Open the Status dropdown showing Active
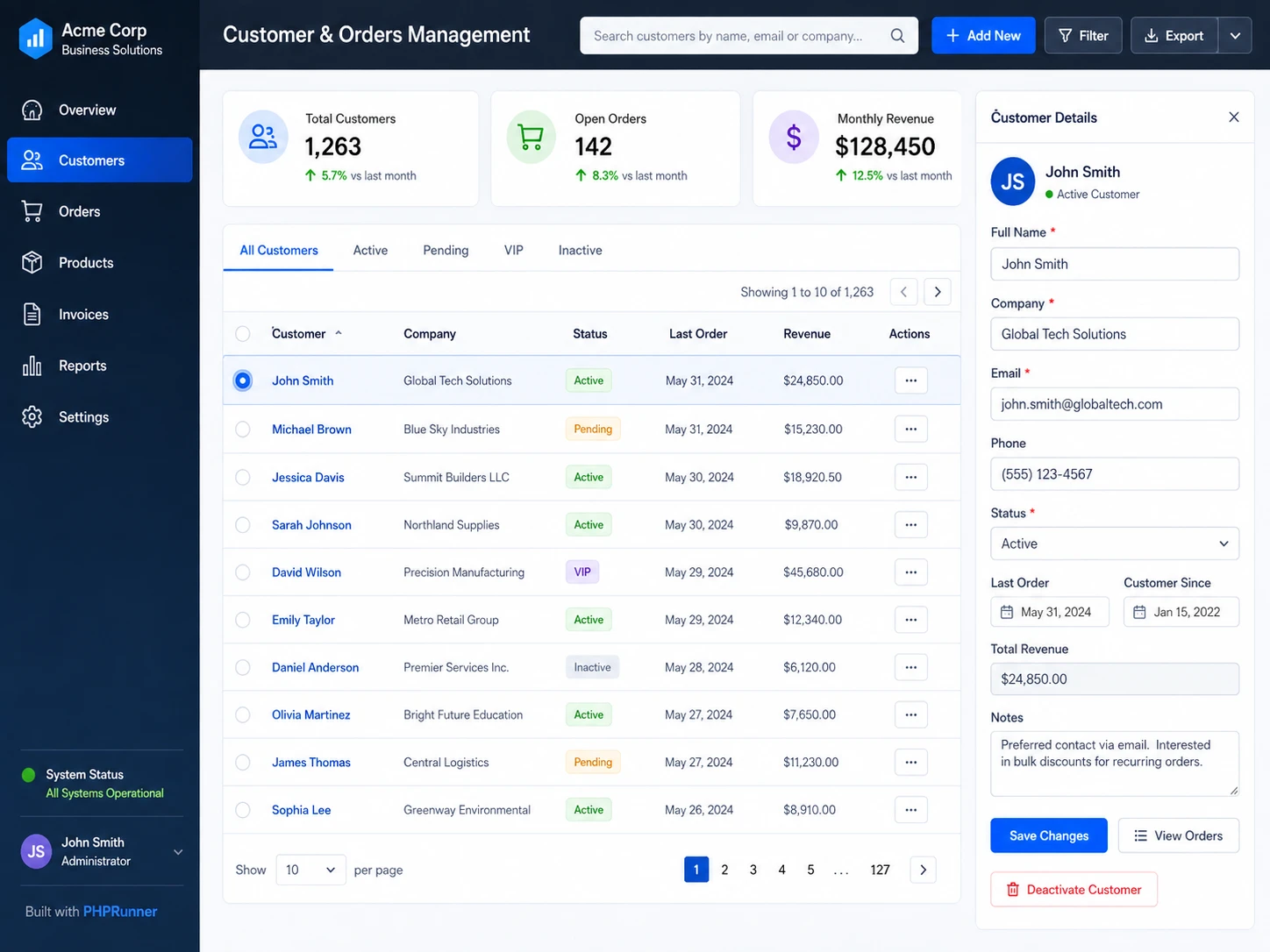The image size is (1270, 952). point(1115,543)
